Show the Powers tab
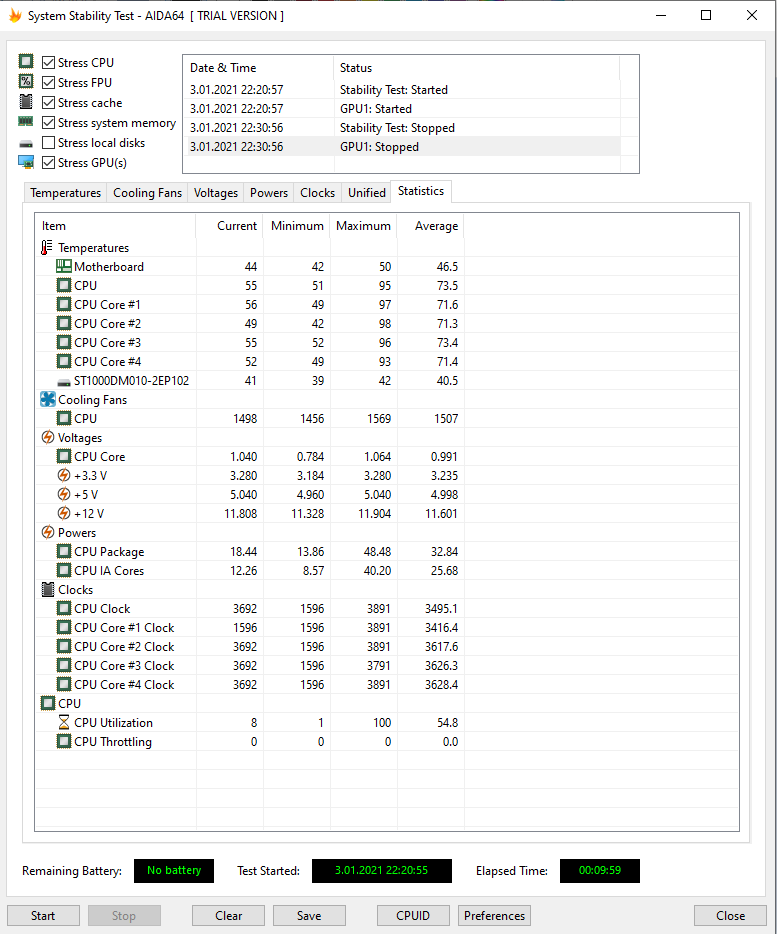 point(269,193)
